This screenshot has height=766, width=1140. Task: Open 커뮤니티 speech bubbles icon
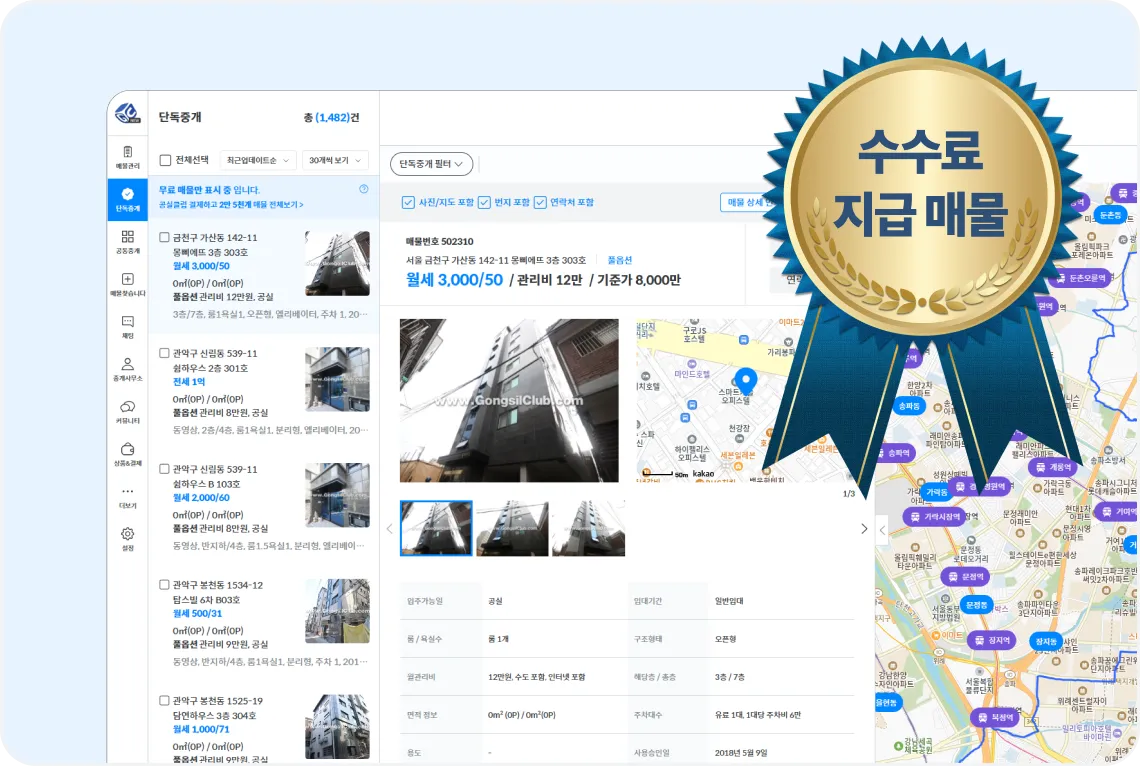[x=127, y=411]
